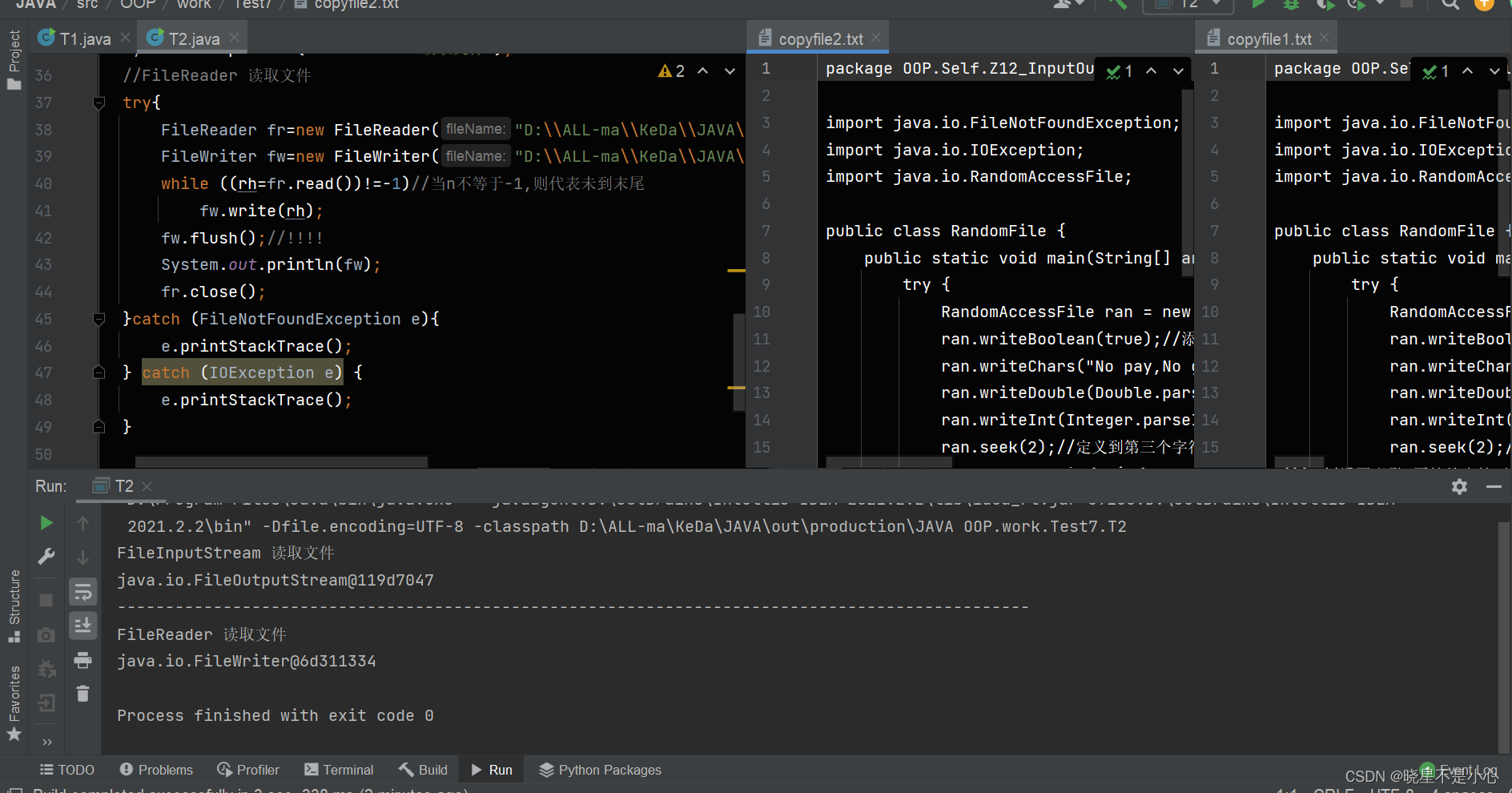Collapse catch block fold at line 45
This screenshot has width=1512, height=793.
[99, 319]
